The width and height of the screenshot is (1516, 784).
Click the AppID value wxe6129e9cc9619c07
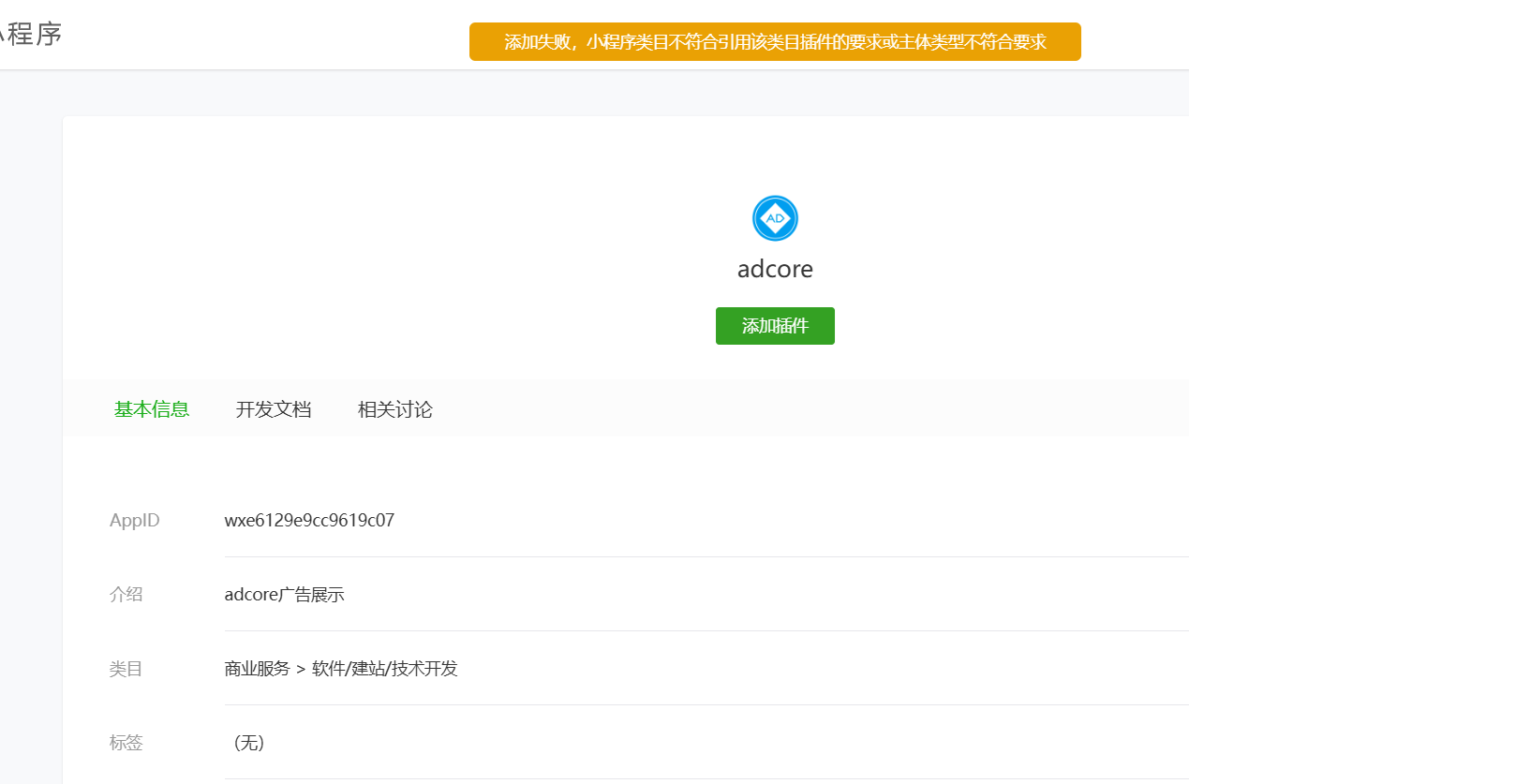pyautogui.click(x=309, y=520)
